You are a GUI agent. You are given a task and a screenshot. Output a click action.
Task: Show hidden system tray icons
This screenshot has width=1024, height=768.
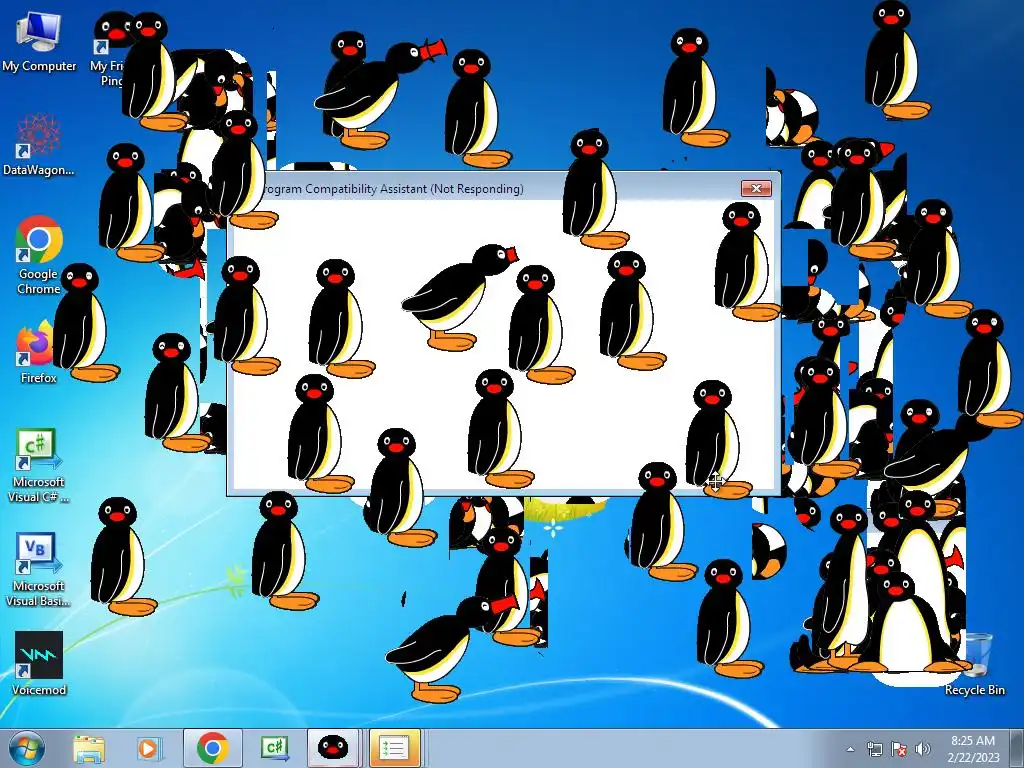850,749
